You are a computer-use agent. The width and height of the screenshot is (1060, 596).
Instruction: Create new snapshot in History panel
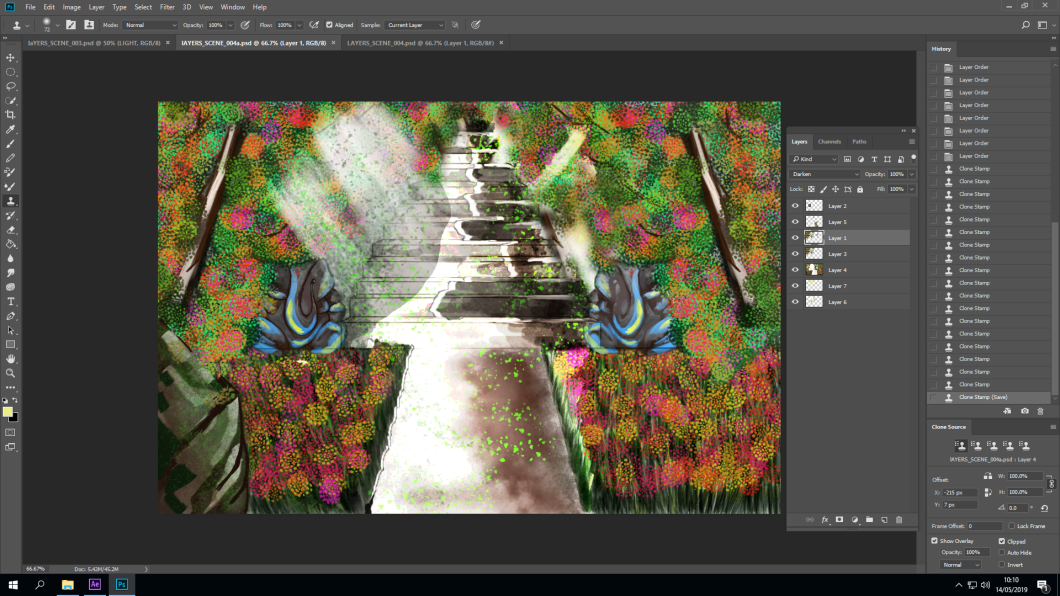(1025, 411)
